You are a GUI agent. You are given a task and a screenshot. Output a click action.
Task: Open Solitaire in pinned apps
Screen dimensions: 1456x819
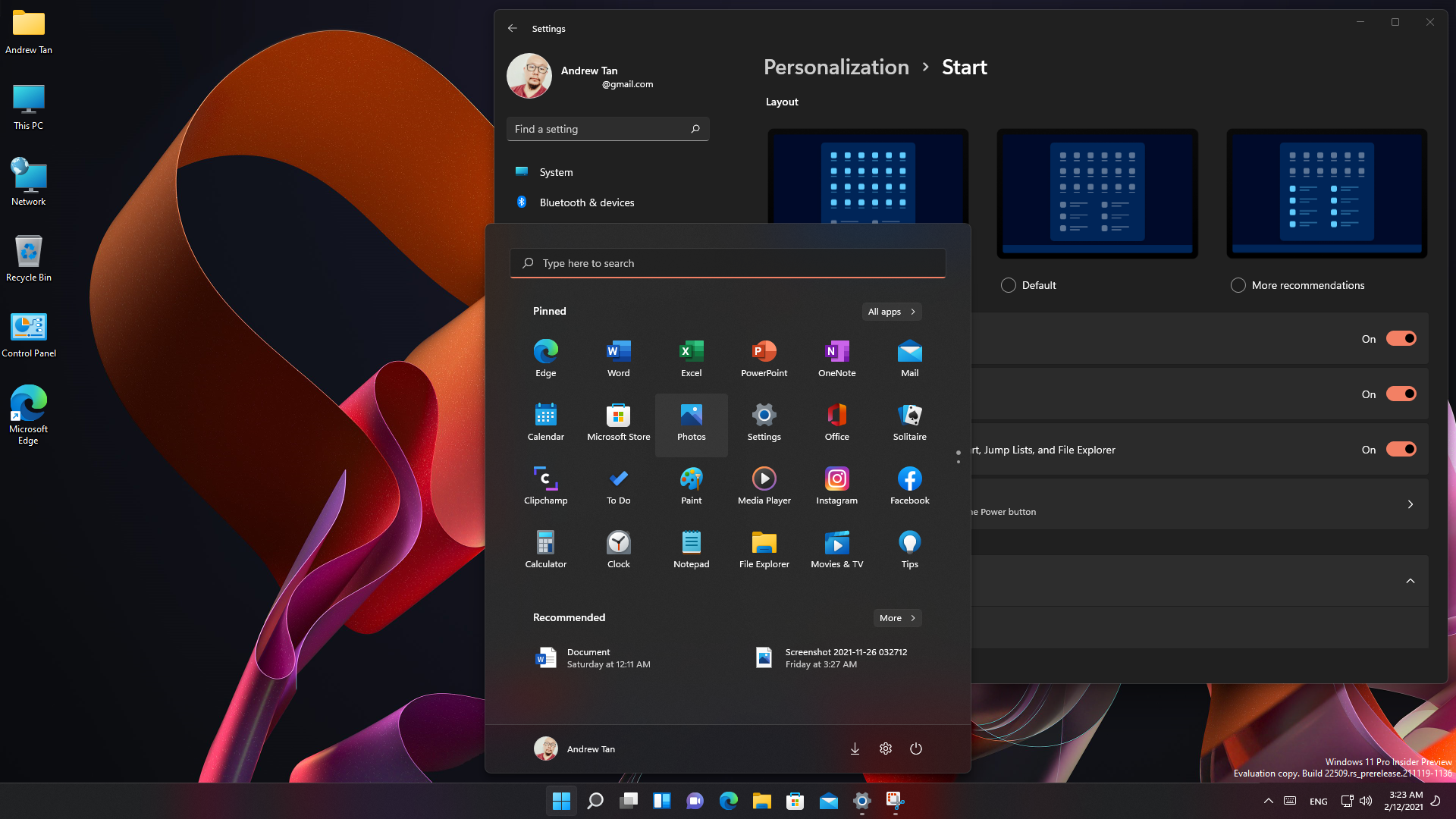(x=909, y=422)
